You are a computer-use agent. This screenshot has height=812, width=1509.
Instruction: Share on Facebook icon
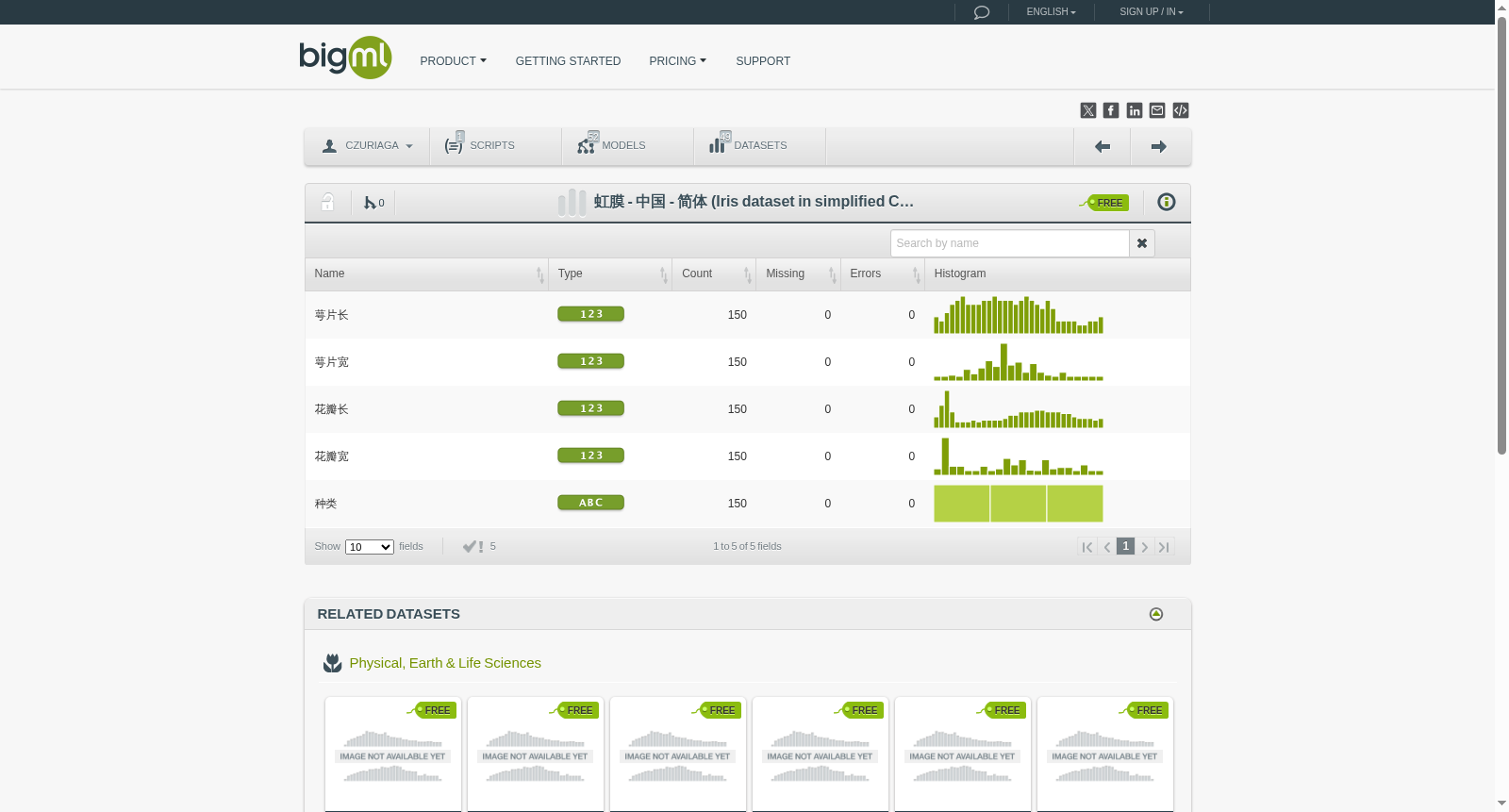(x=1111, y=110)
